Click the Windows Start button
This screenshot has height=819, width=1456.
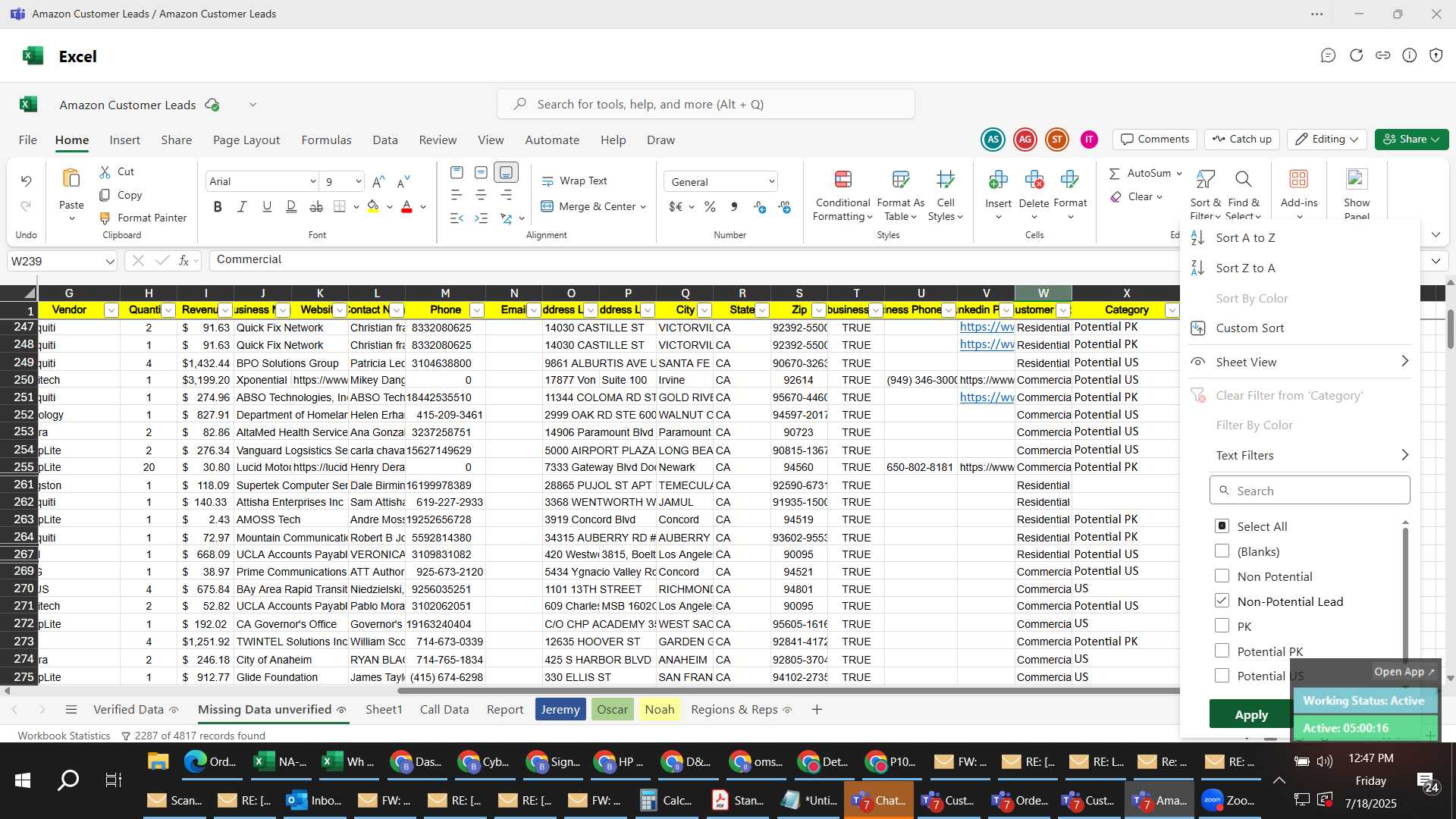23,780
